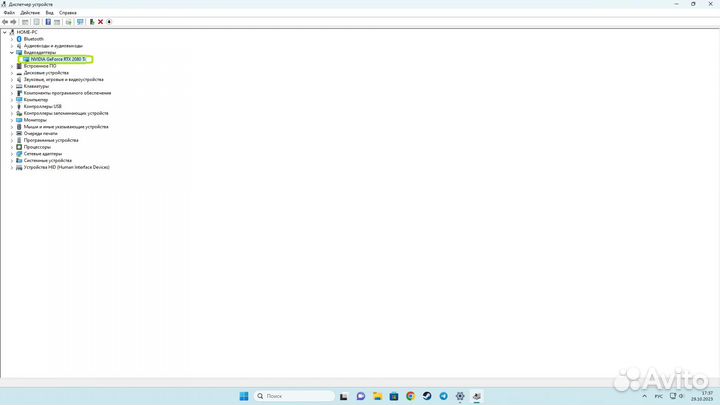720x405 pixels.
Task: Open the Действие menu
Action: pos(30,13)
